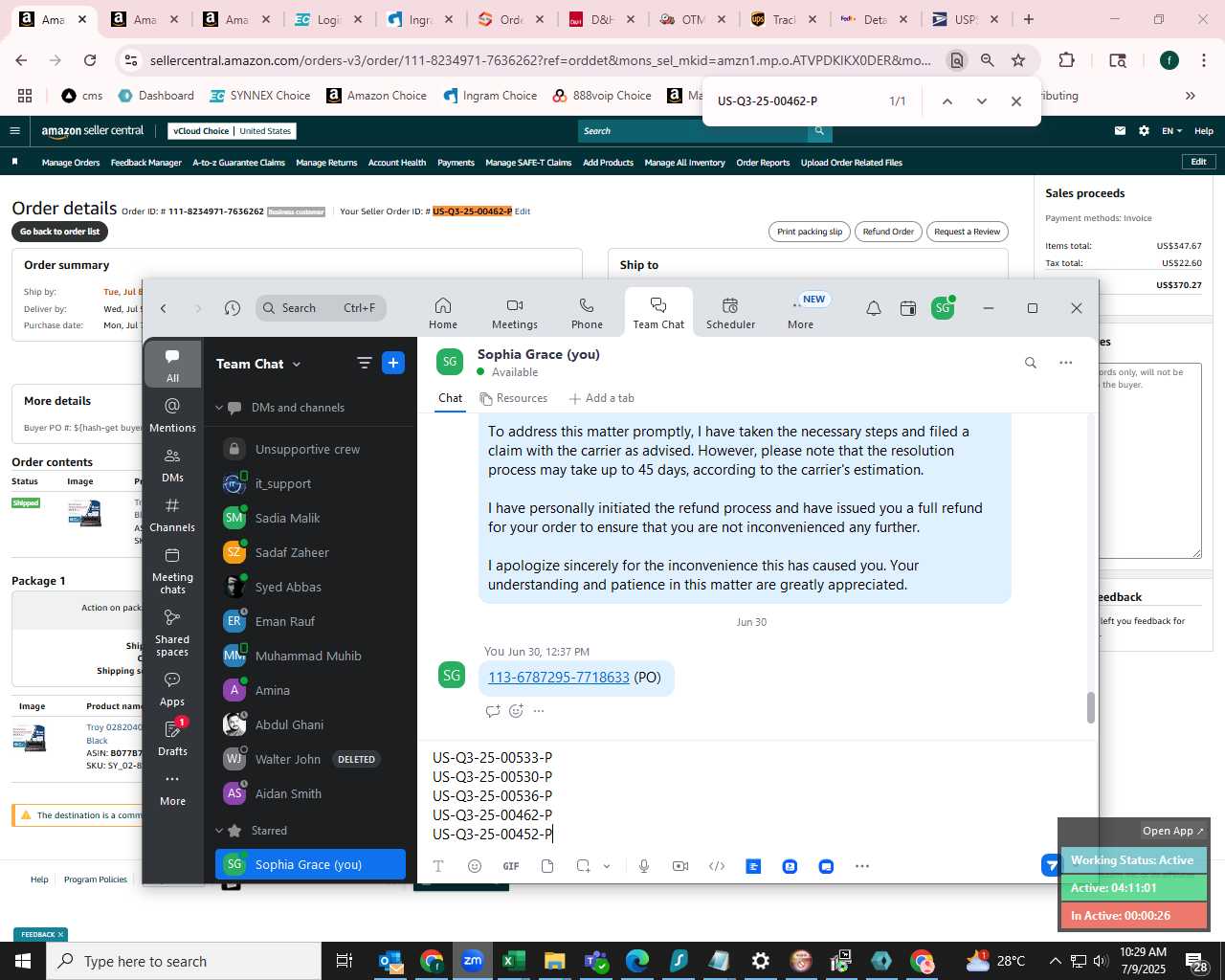Jump to the next find-in-page result
This screenshot has width=1225, height=980.
[x=981, y=101]
